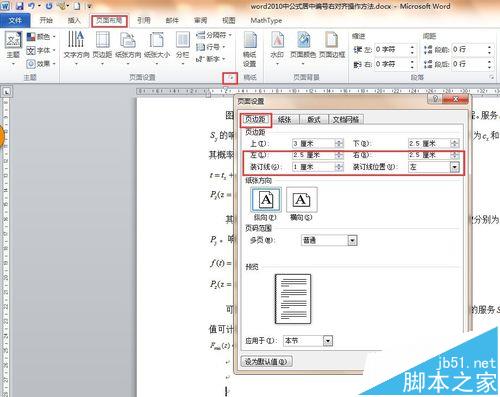Switch to the 视图 (View) ribbon tab
The width and height of the screenshot is (500, 397).
pos(229,20)
